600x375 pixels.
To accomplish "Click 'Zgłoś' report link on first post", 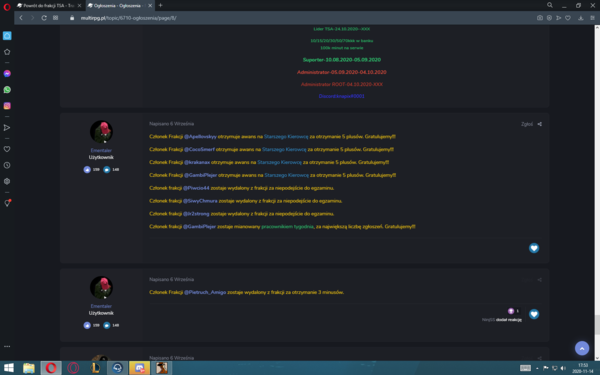I will pyautogui.click(x=527, y=124).
